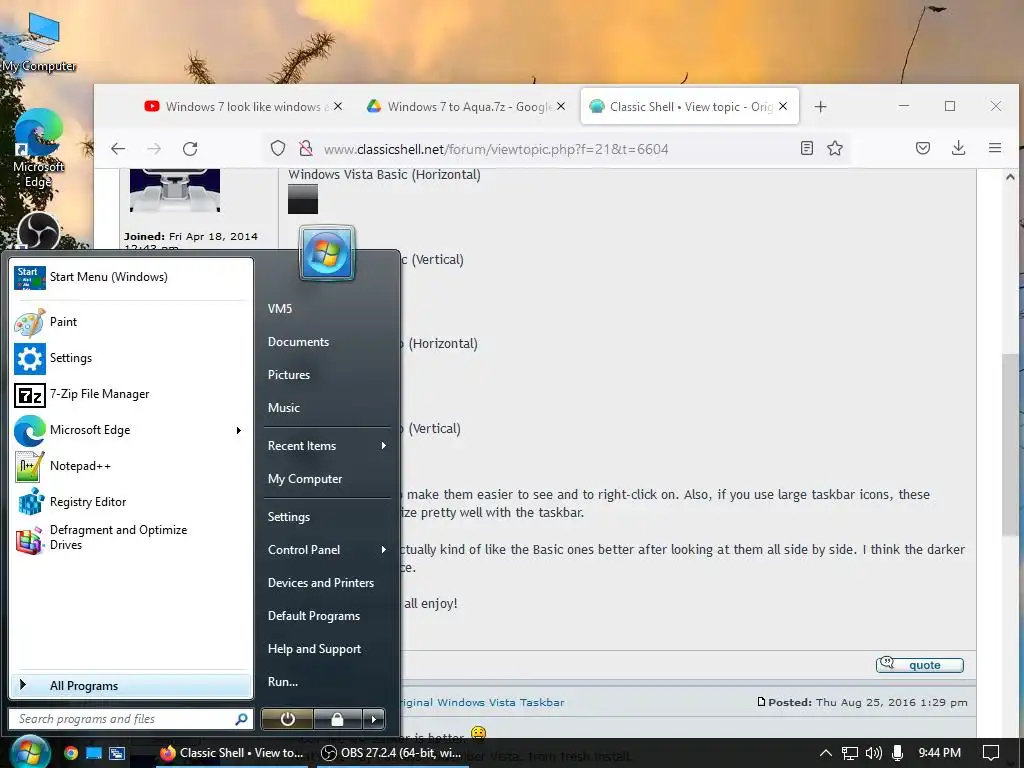Open Chrome from taskbar quick launch
This screenshot has width=1024, height=768.
coord(71,753)
